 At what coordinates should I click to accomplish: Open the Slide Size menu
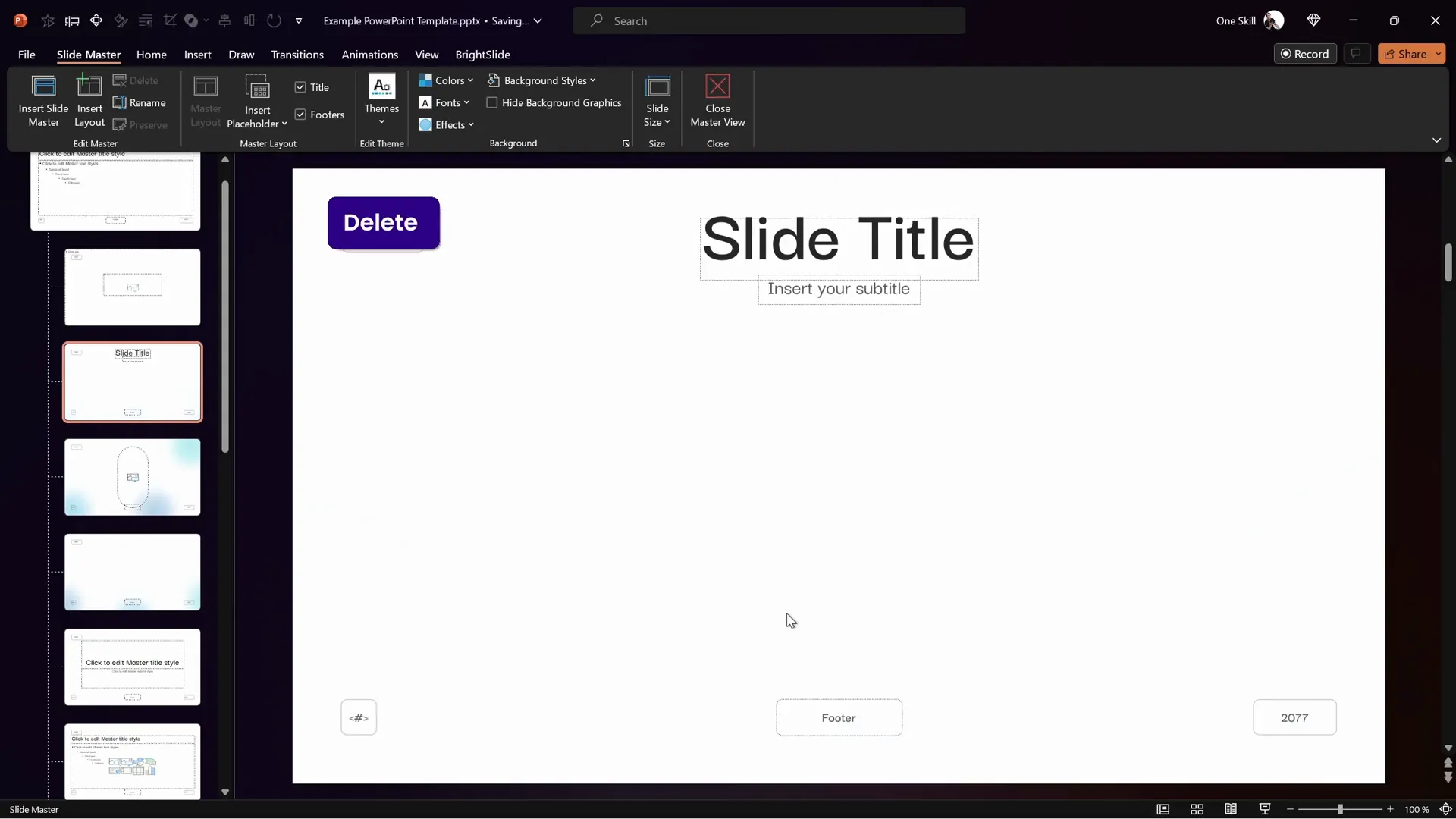(x=657, y=101)
